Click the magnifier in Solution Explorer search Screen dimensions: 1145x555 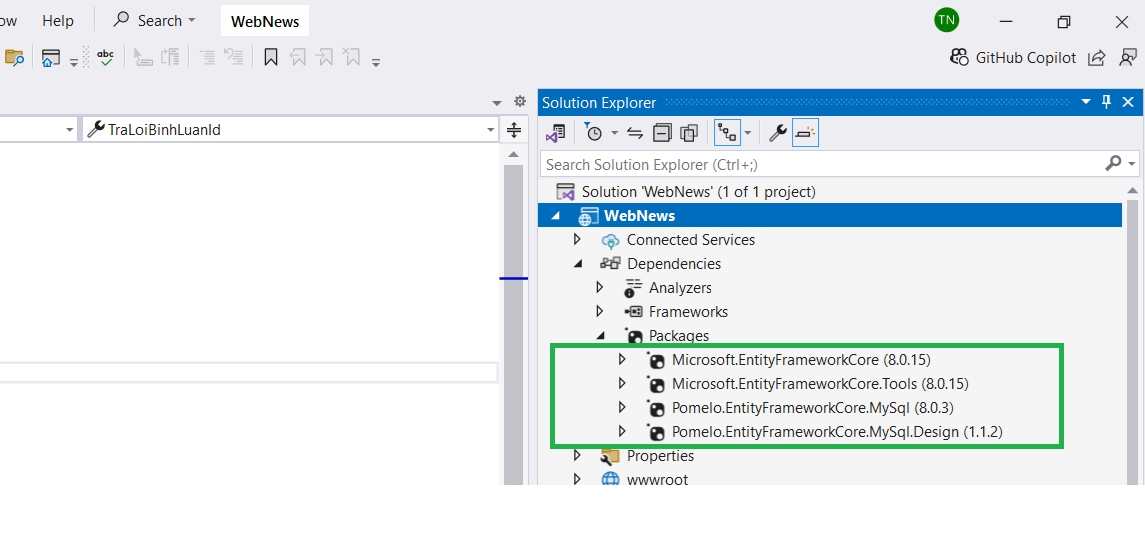coord(1114,164)
